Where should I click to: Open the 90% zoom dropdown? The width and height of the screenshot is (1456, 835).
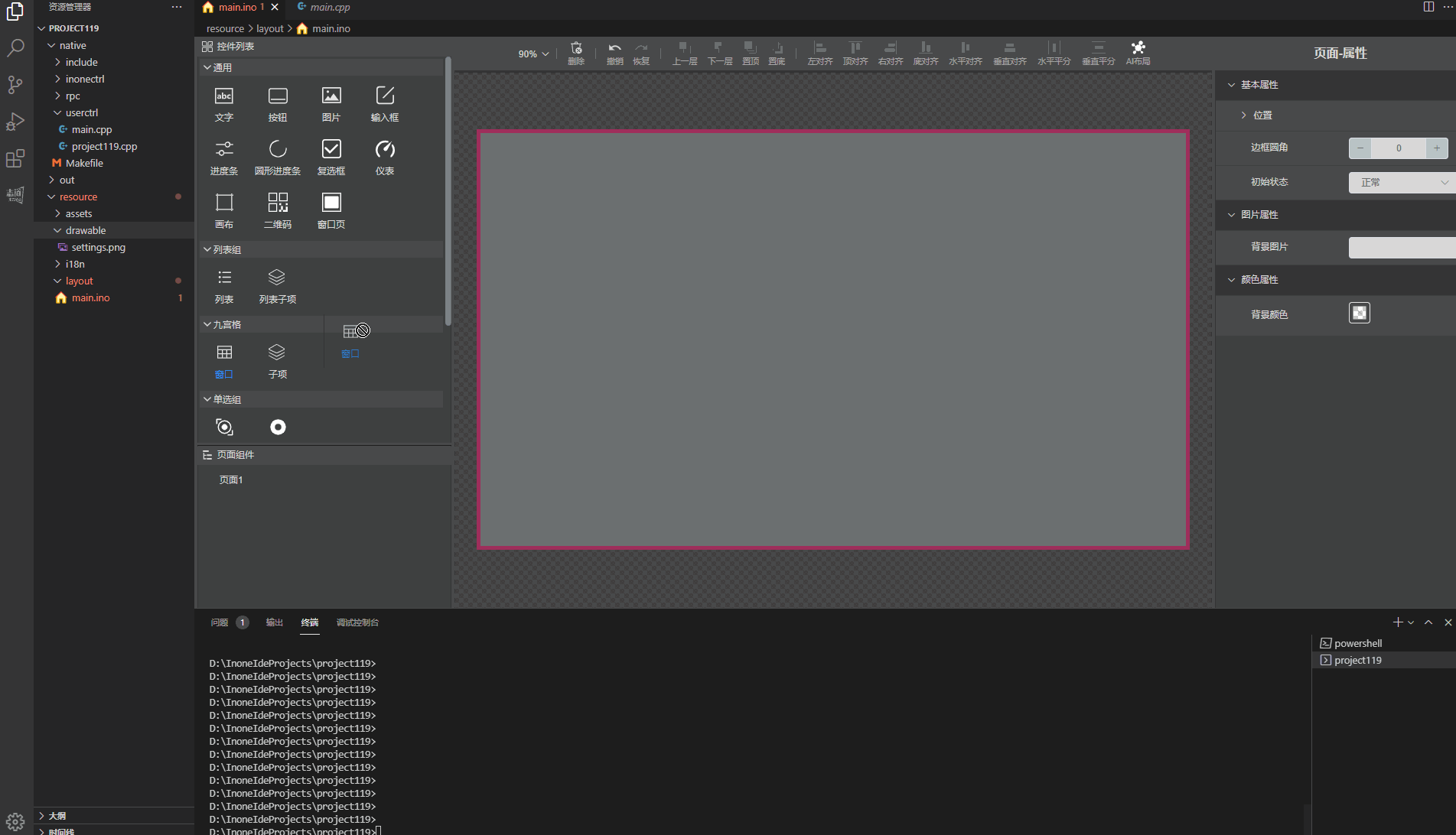point(533,54)
